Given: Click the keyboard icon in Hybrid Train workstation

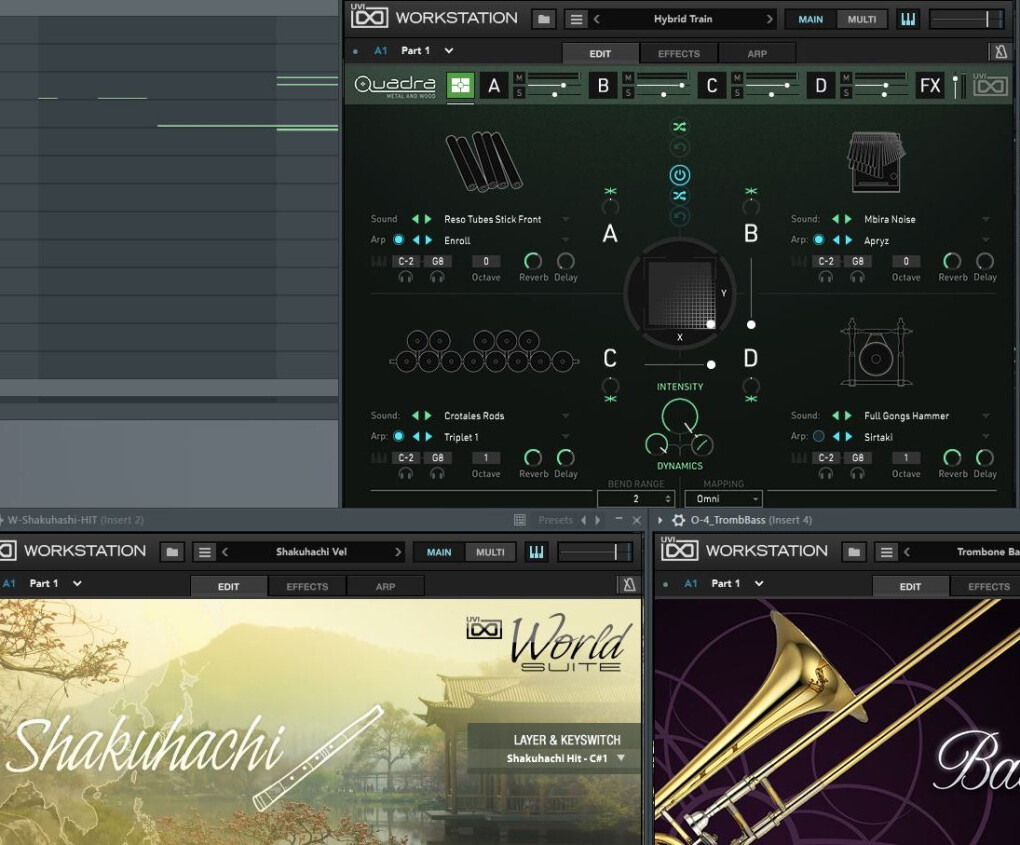Looking at the screenshot, I should coord(908,19).
